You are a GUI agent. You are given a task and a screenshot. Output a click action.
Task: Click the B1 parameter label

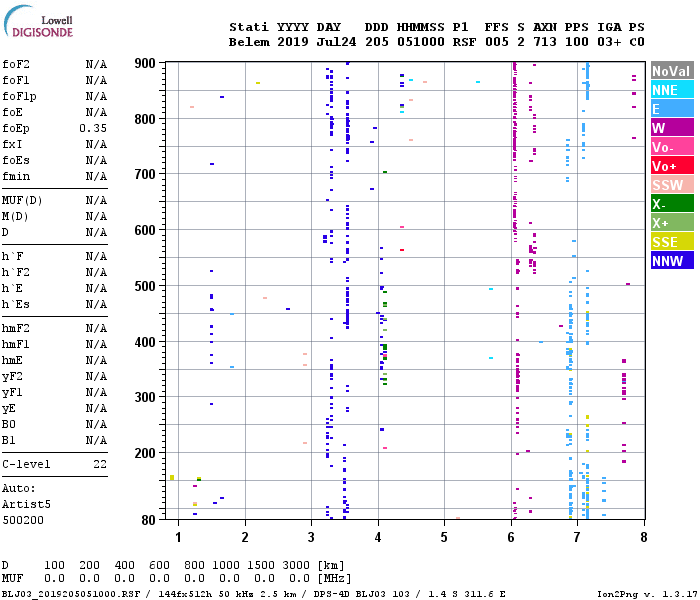point(9,441)
